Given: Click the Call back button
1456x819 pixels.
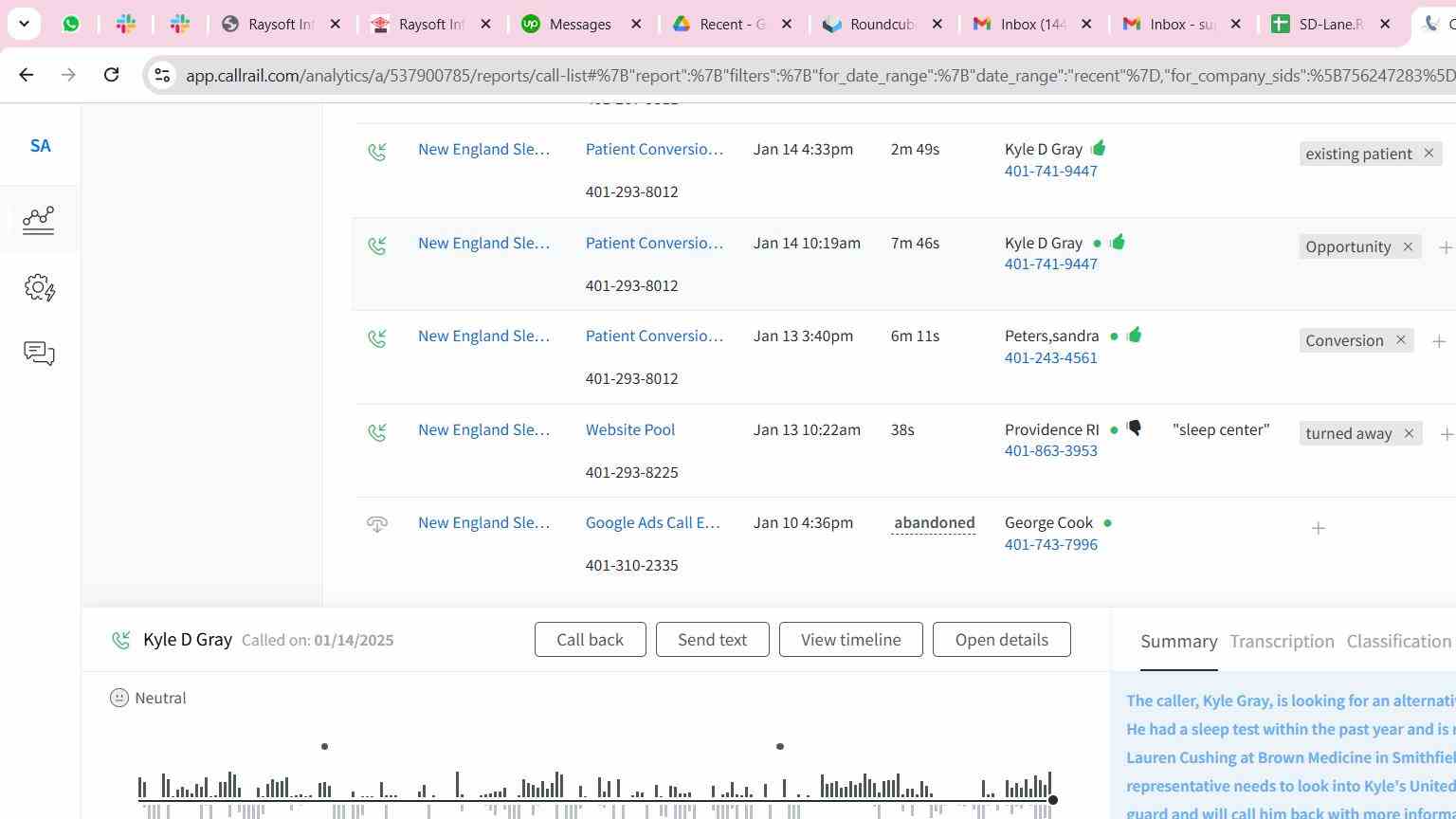Looking at the screenshot, I should [x=590, y=640].
